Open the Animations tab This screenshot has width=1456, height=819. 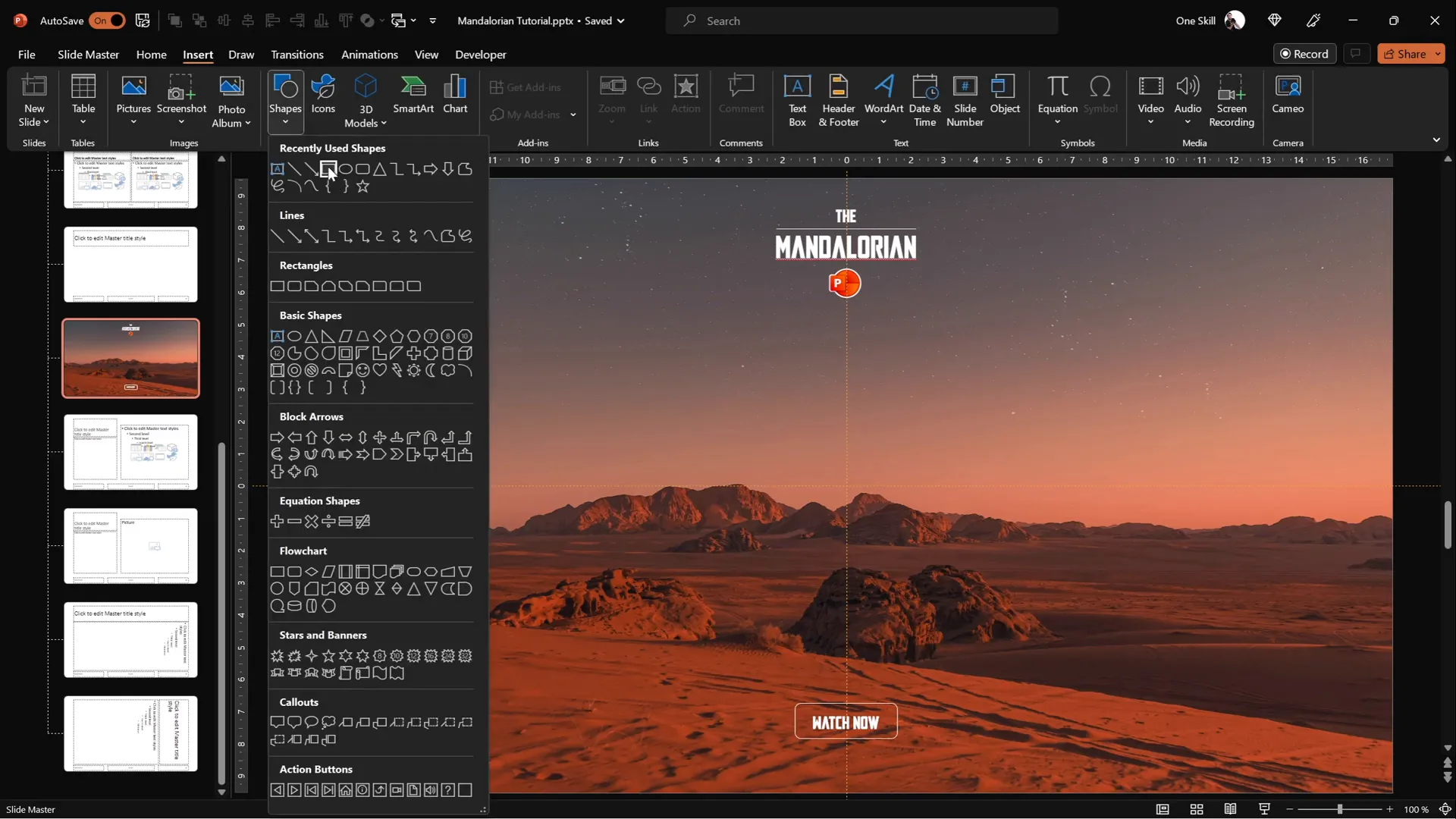[369, 55]
